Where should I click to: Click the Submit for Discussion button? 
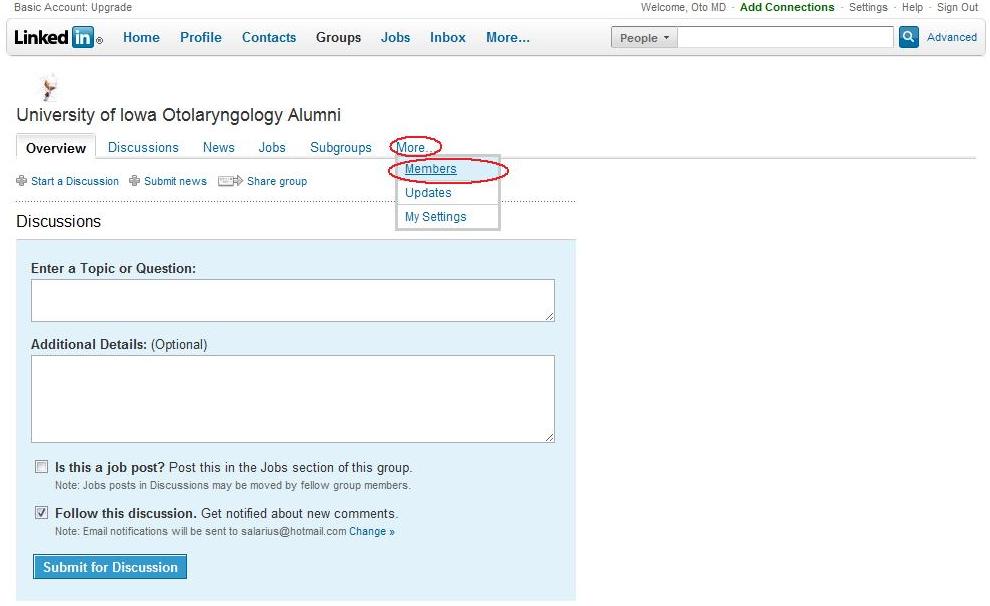[x=110, y=567]
